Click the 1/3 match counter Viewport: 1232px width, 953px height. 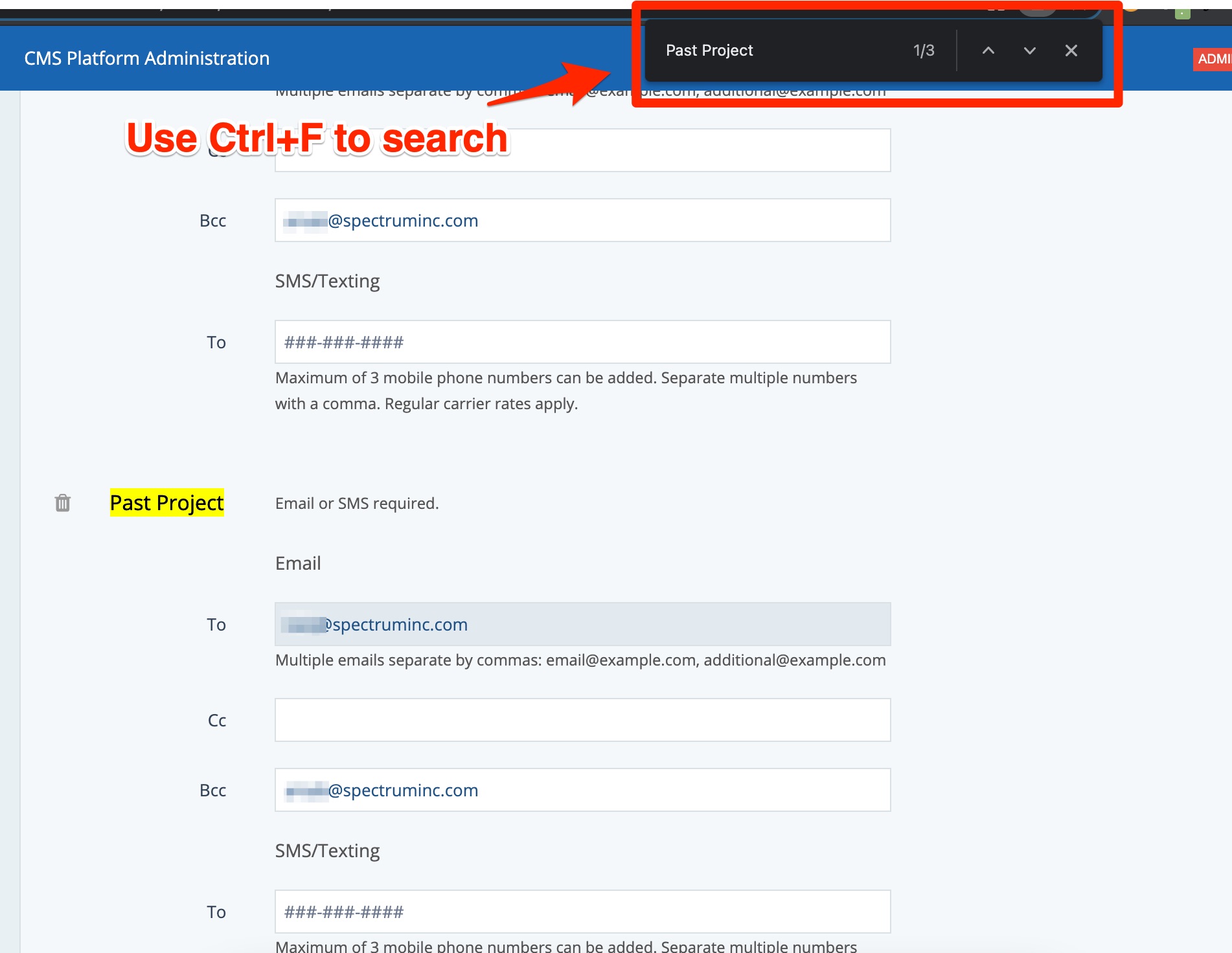923,50
